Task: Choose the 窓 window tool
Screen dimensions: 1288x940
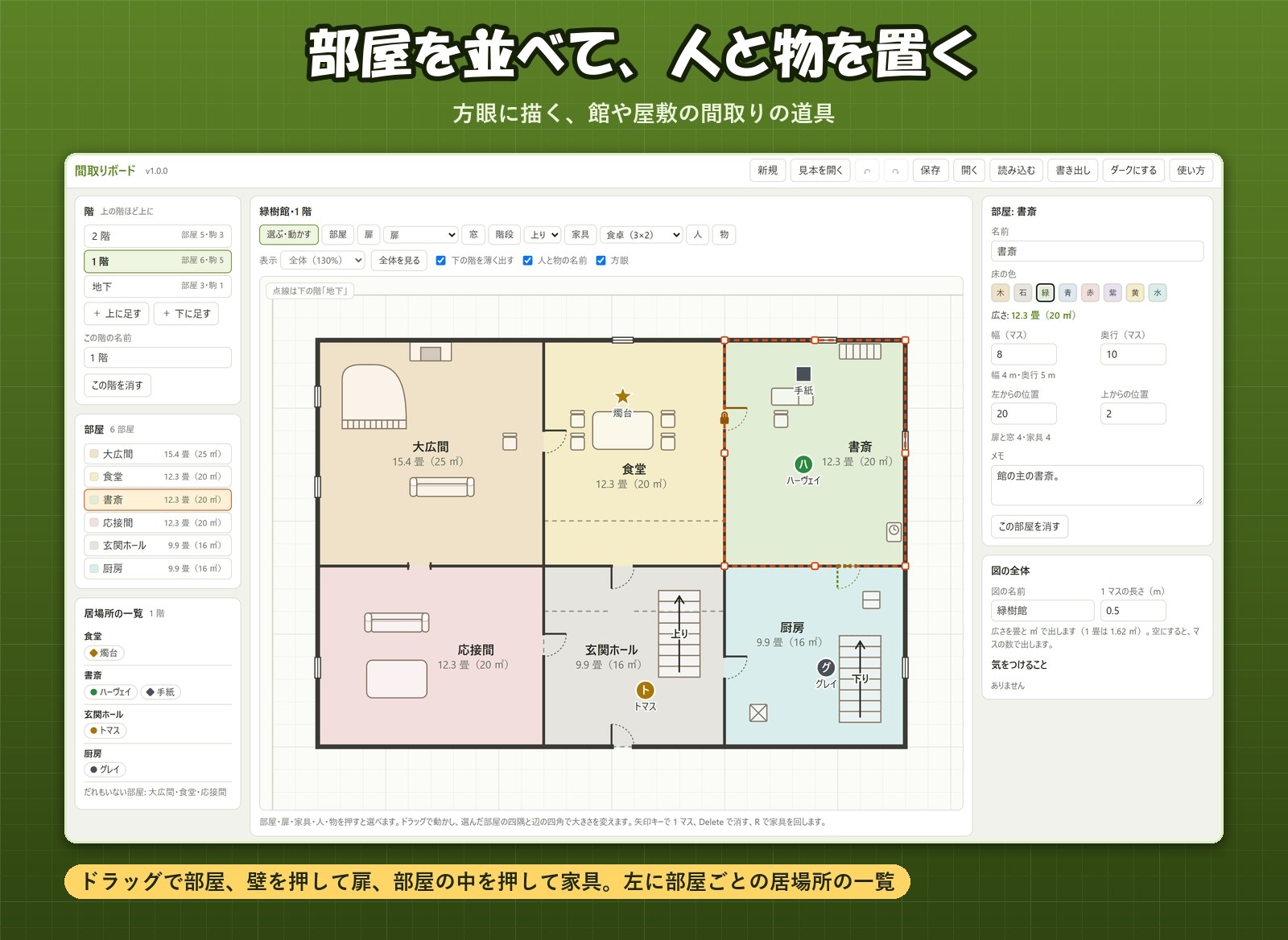Action: click(x=473, y=235)
